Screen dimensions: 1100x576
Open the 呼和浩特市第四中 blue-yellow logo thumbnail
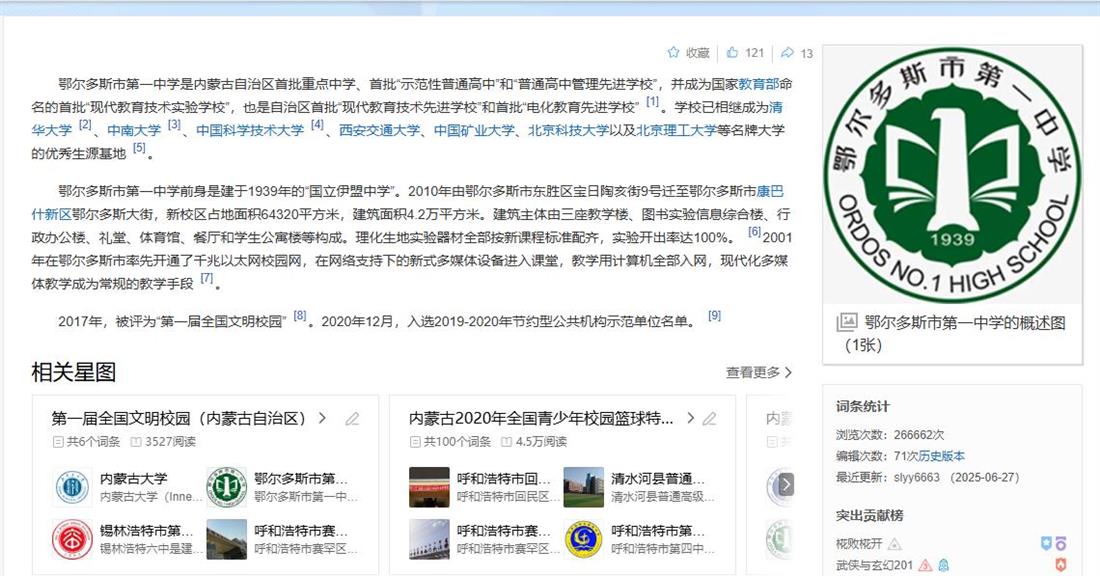pyautogui.click(x=584, y=539)
